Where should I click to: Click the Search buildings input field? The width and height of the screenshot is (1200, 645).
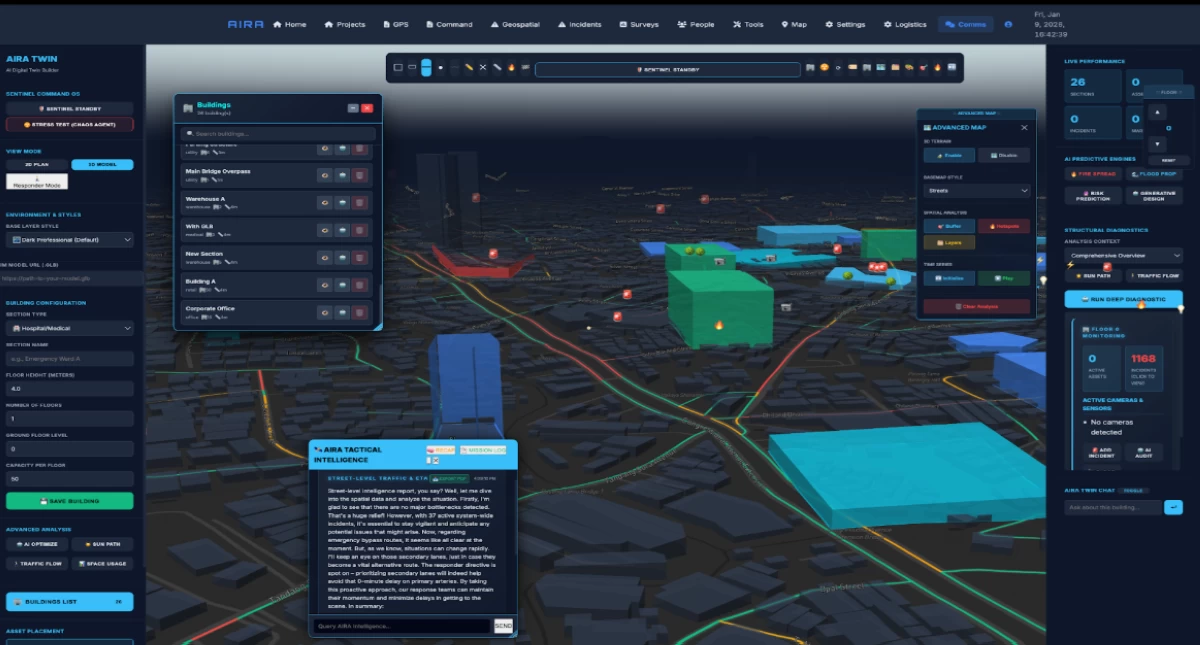(278, 133)
